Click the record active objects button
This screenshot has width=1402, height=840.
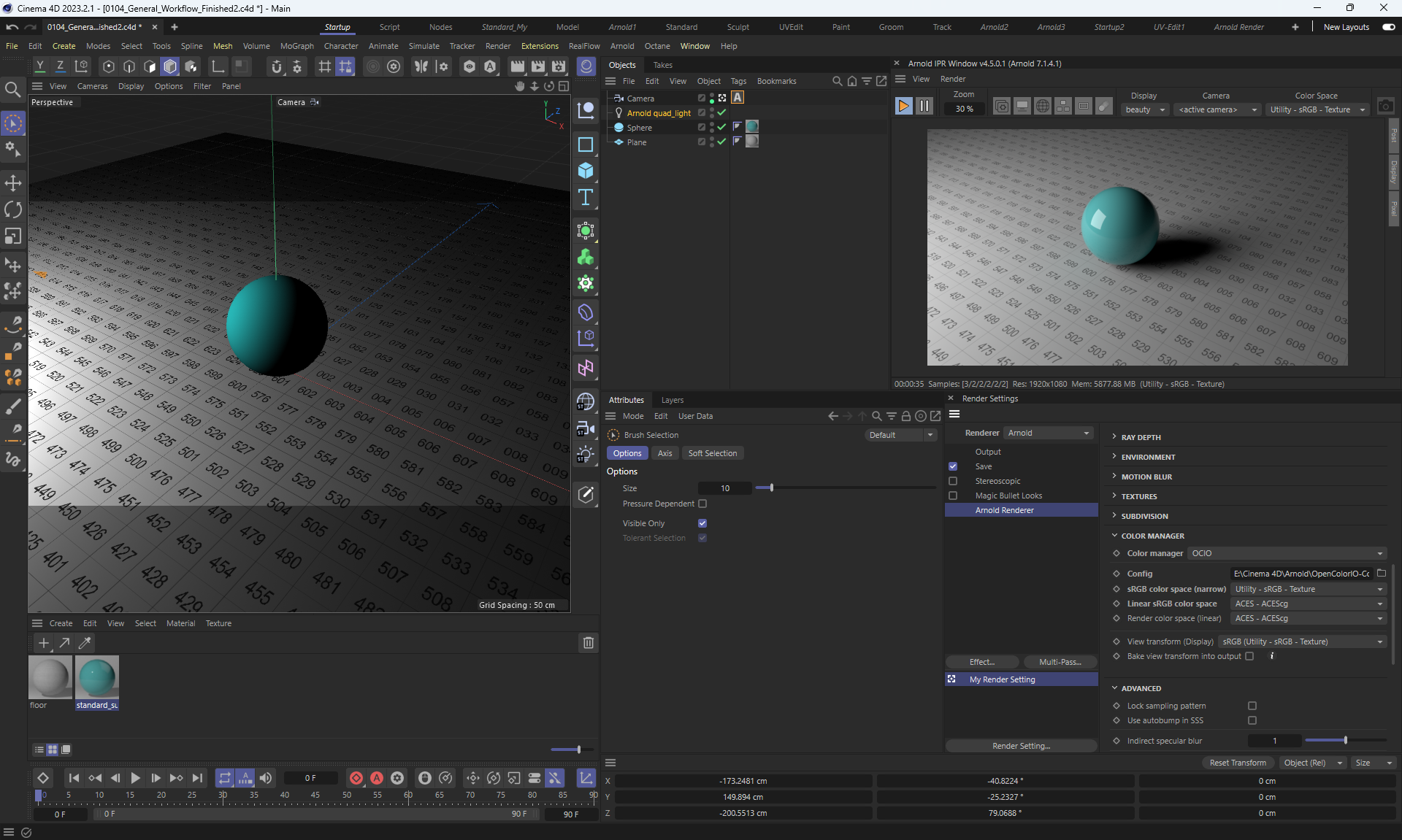pyautogui.click(x=356, y=778)
